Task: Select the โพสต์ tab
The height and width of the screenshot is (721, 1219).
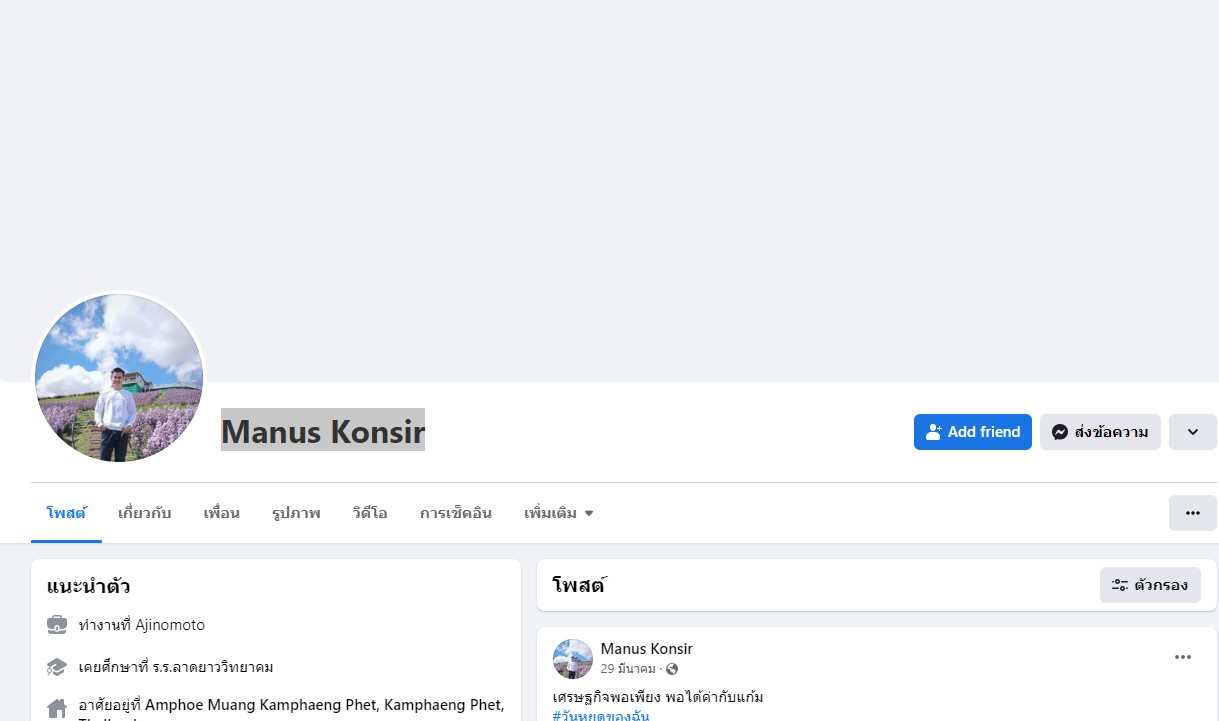Action: [x=66, y=513]
